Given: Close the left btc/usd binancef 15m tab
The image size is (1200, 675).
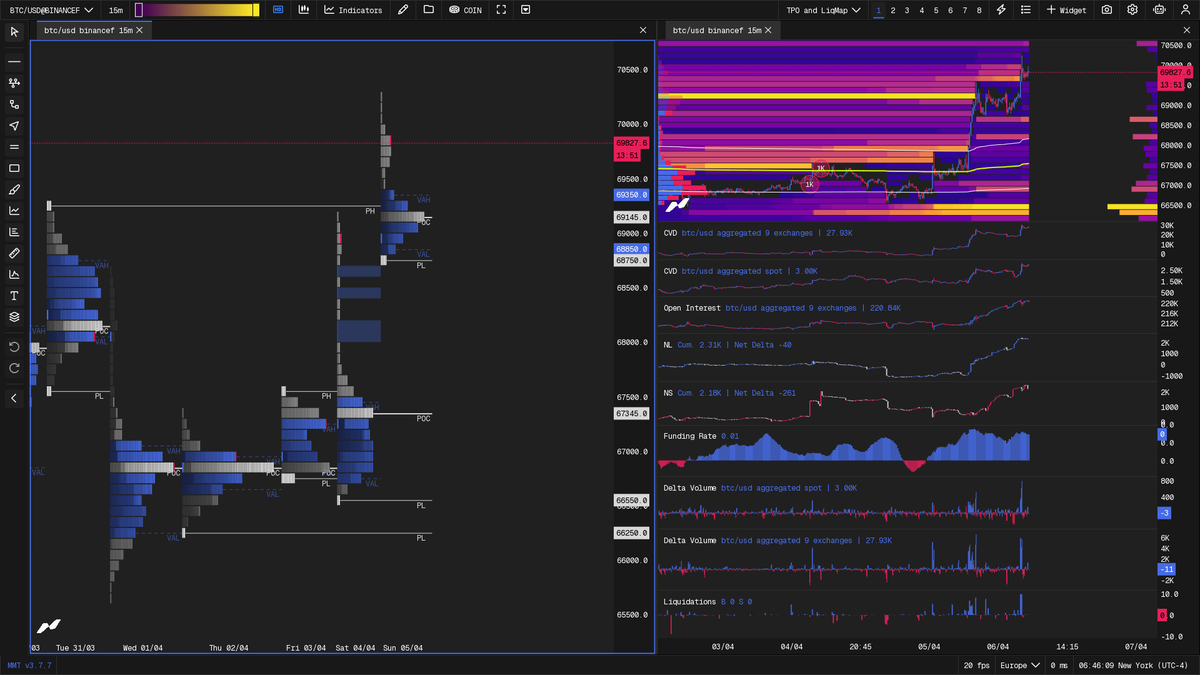Looking at the screenshot, I should coord(140,30).
